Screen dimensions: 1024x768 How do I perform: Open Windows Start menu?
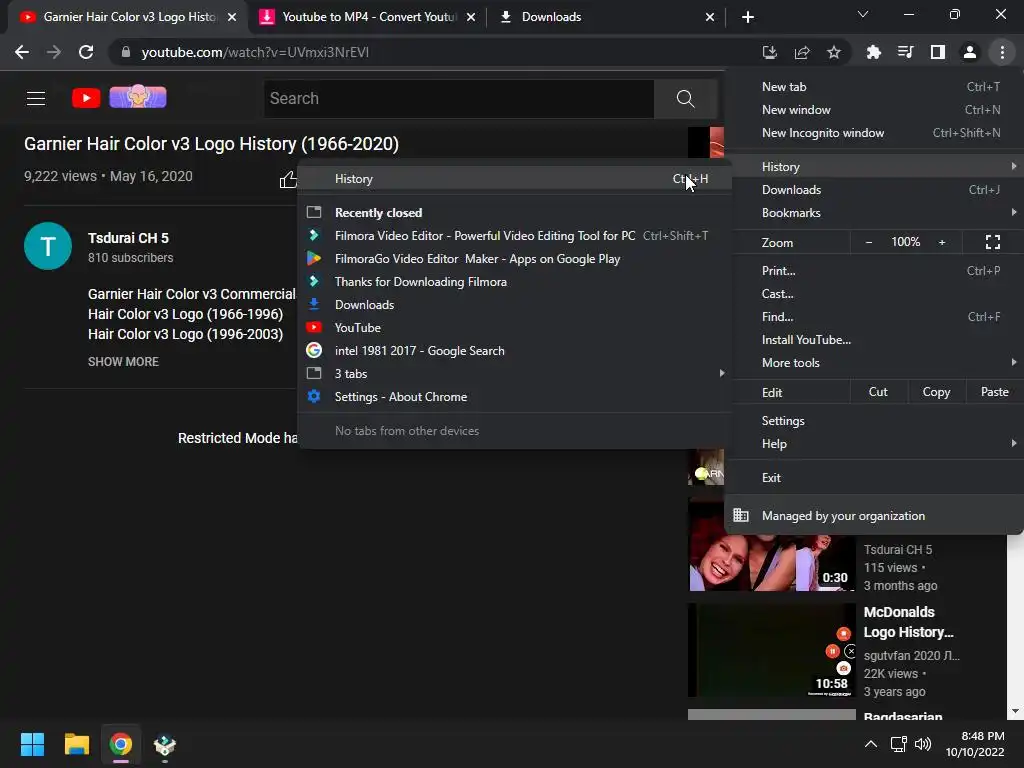tap(32, 744)
